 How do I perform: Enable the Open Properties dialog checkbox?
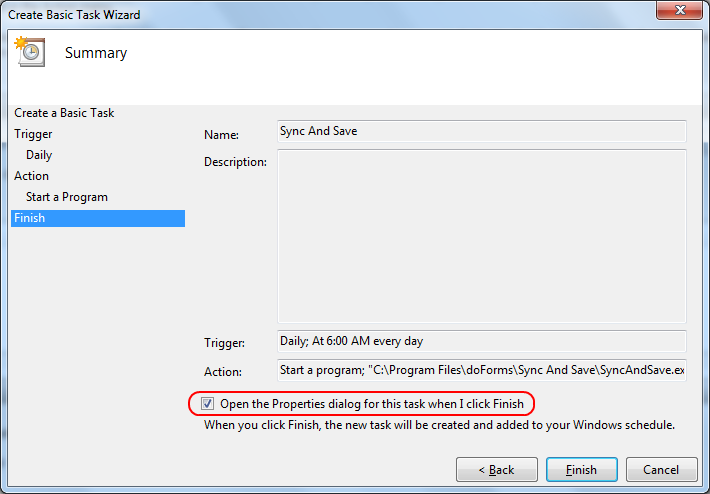(x=207, y=404)
